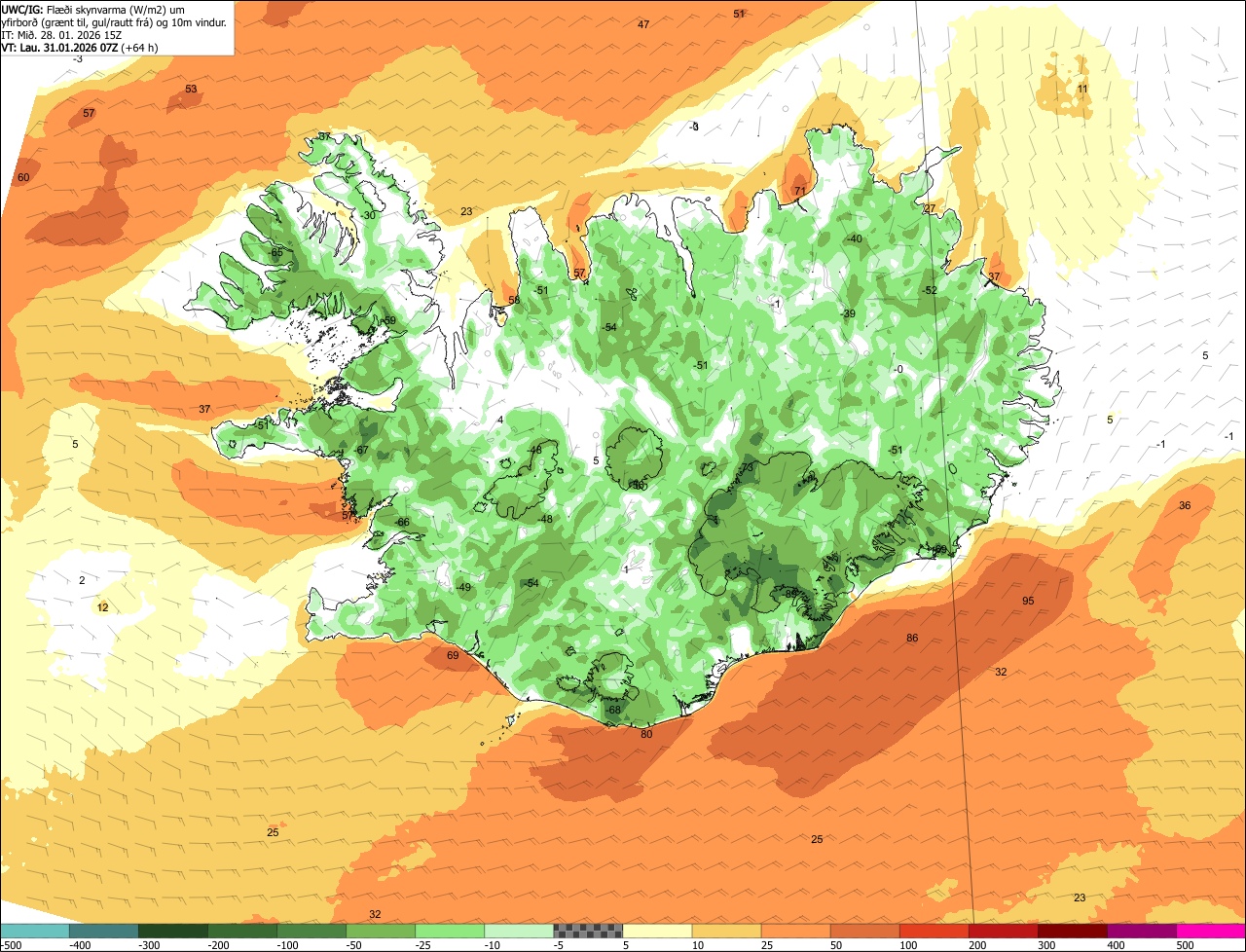Screen dimensions: 1246x952
Task: Click the legend swatch between -400 and -300
Action: pyautogui.click(x=103, y=931)
